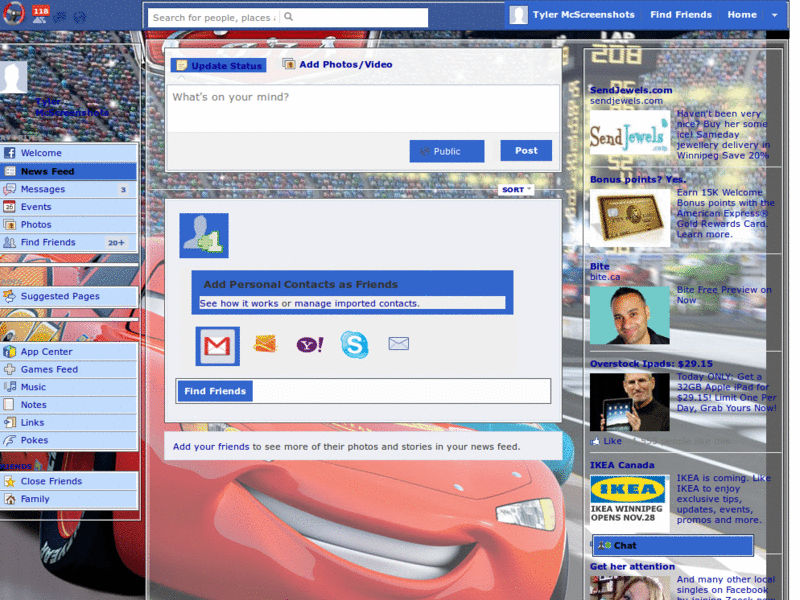Open the SendJewels.com ad title
This screenshot has height=600, width=800.
click(631, 90)
